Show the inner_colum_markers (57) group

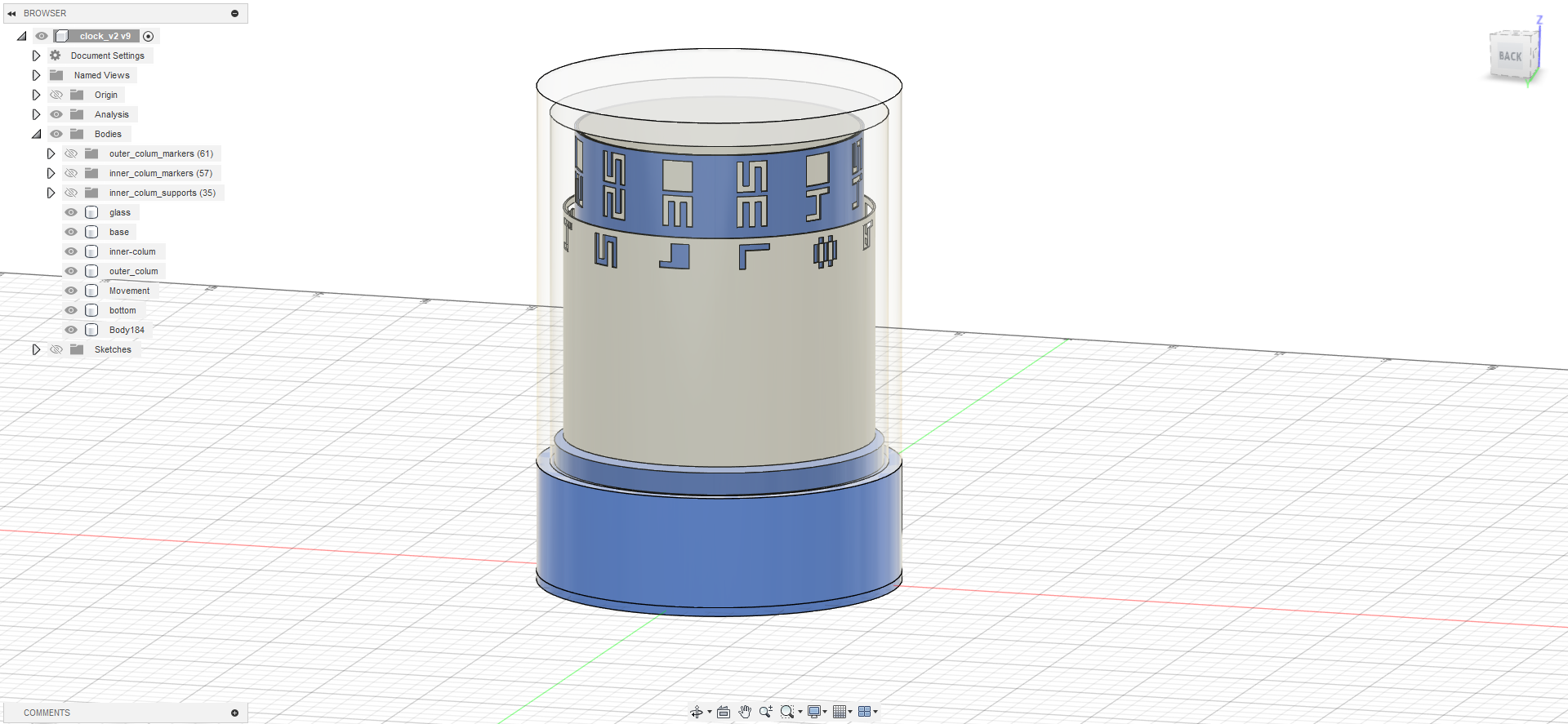point(71,173)
